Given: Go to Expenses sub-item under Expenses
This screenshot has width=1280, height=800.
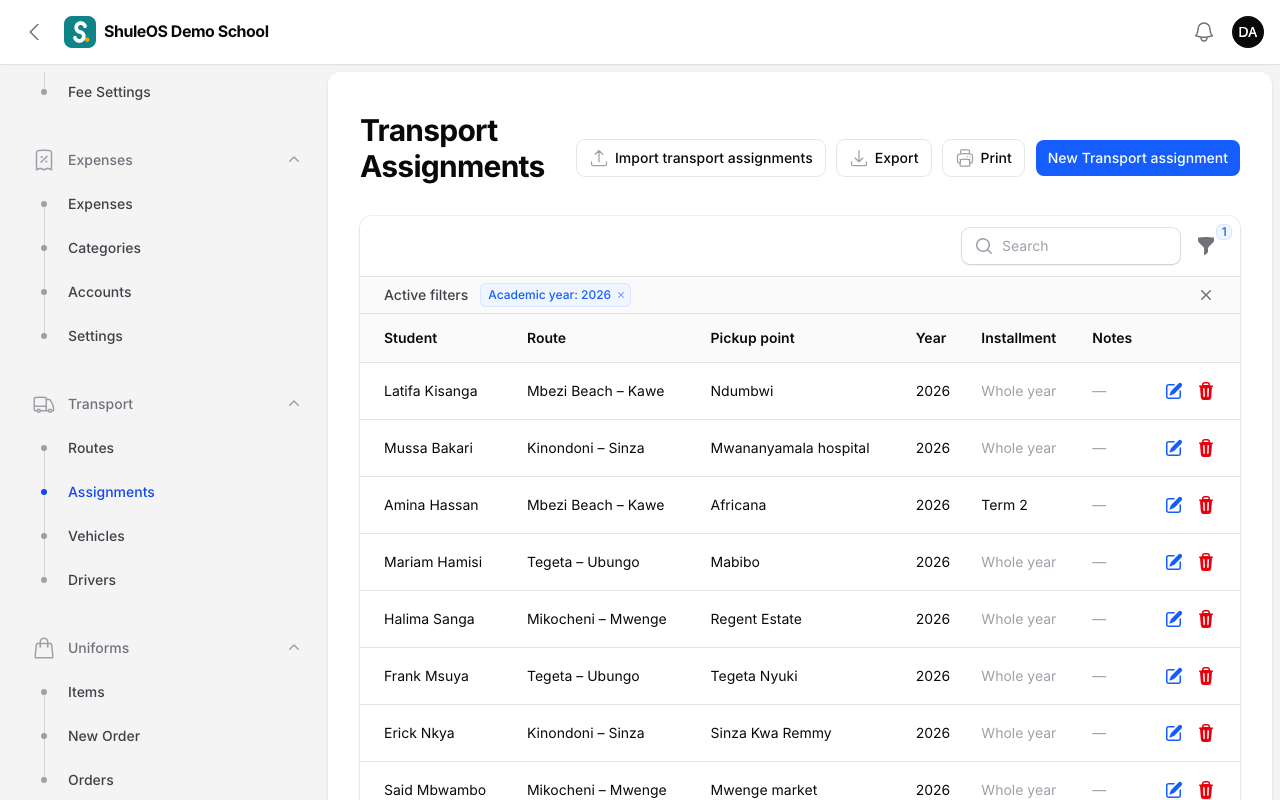Looking at the screenshot, I should click(x=100, y=204).
